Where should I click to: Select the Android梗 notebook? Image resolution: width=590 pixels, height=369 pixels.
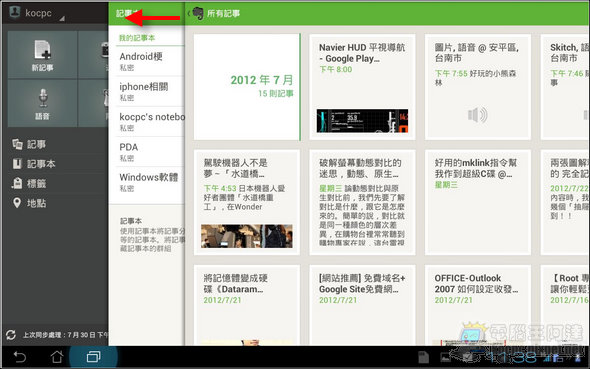[x=150, y=61]
